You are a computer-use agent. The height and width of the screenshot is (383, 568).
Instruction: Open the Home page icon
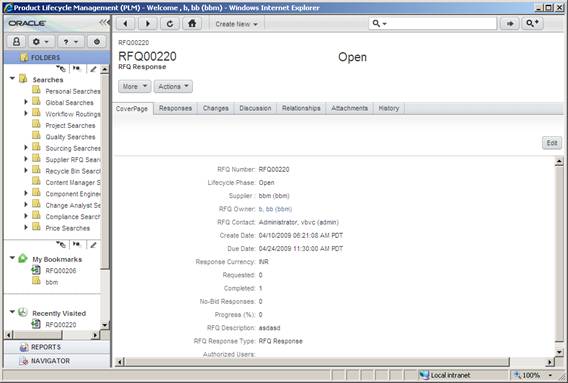pyautogui.click(x=192, y=24)
